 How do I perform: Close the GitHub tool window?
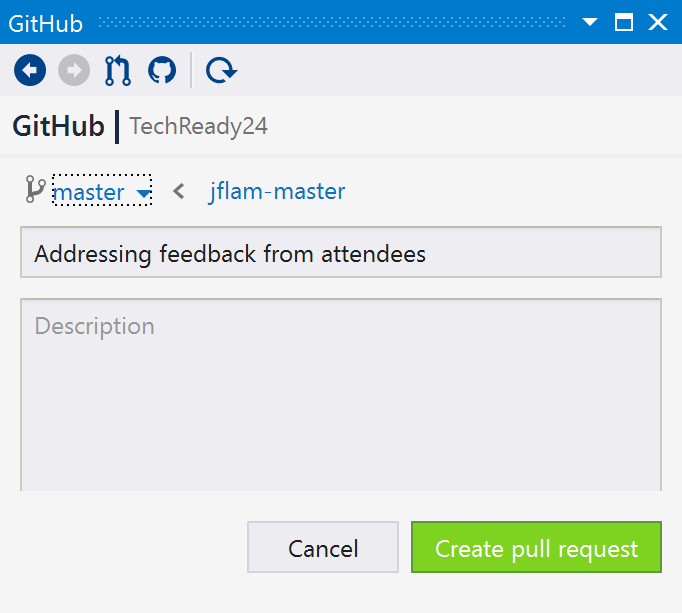(x=658, y=22)
